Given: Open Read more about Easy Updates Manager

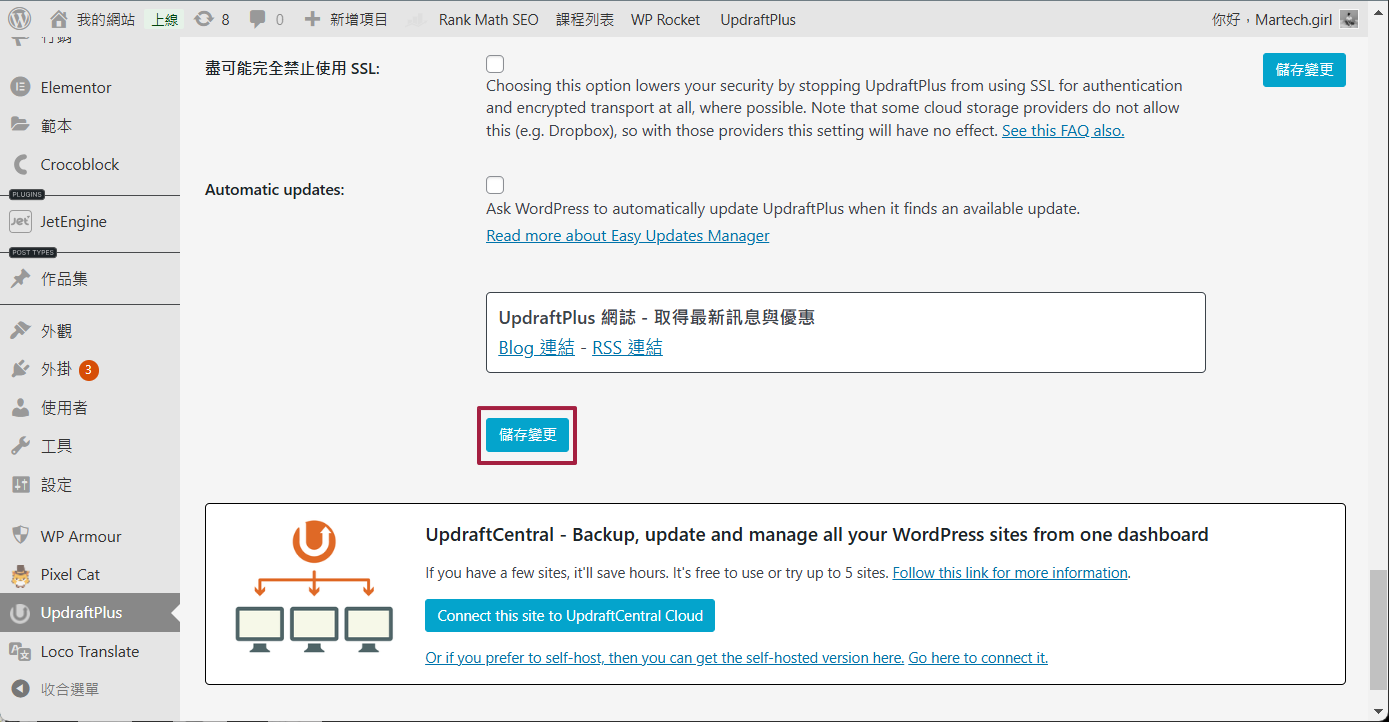Looking at the screenshot, I should [x=627, y=236].
